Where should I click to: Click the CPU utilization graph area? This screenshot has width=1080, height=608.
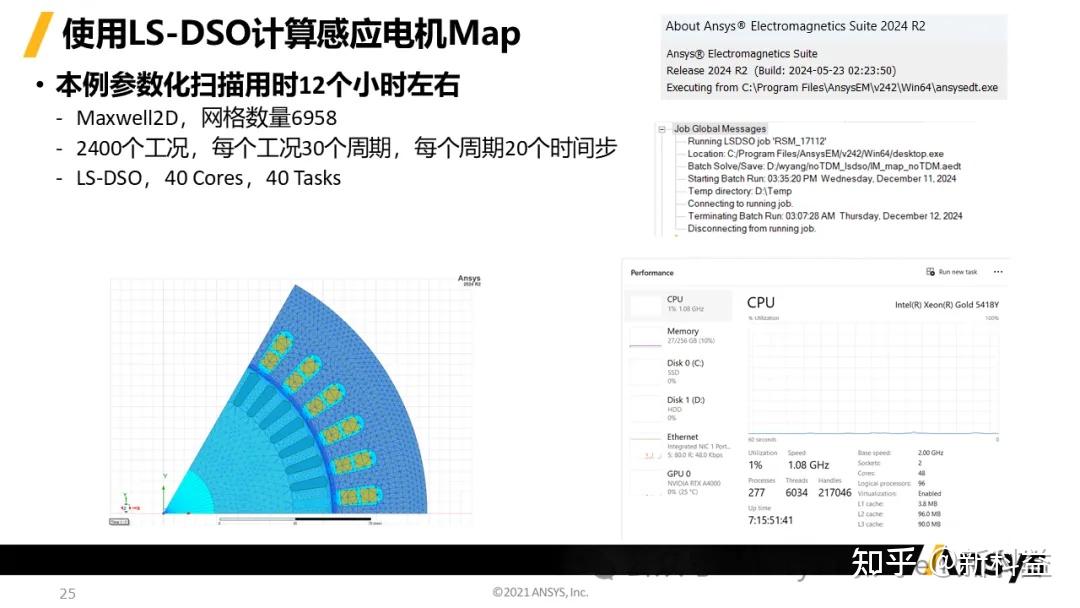coord(873,379)
